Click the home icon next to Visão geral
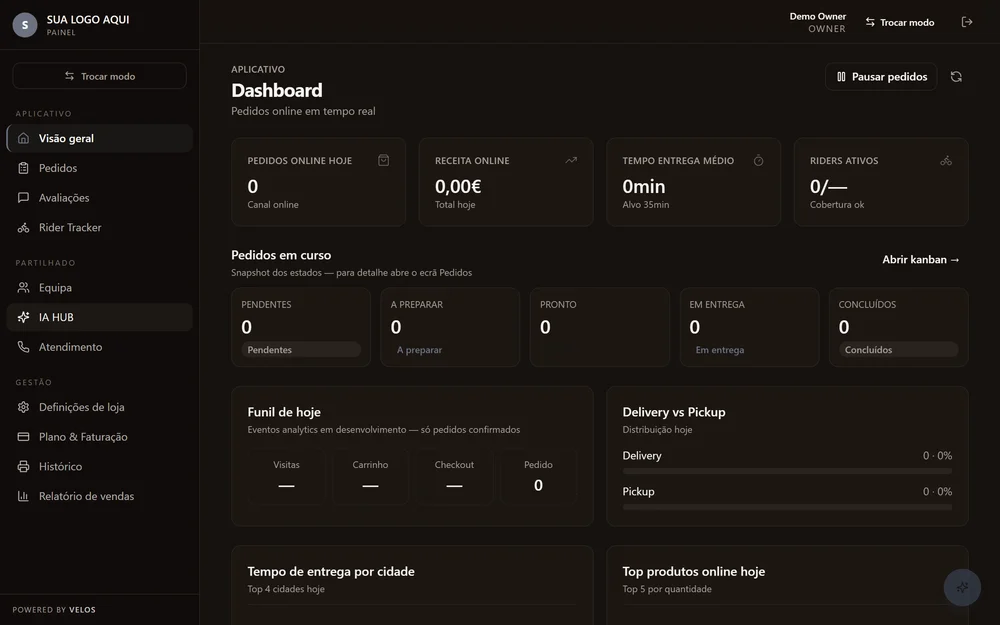The width and height of the screenshot is (1000, 625). (24, 138)
